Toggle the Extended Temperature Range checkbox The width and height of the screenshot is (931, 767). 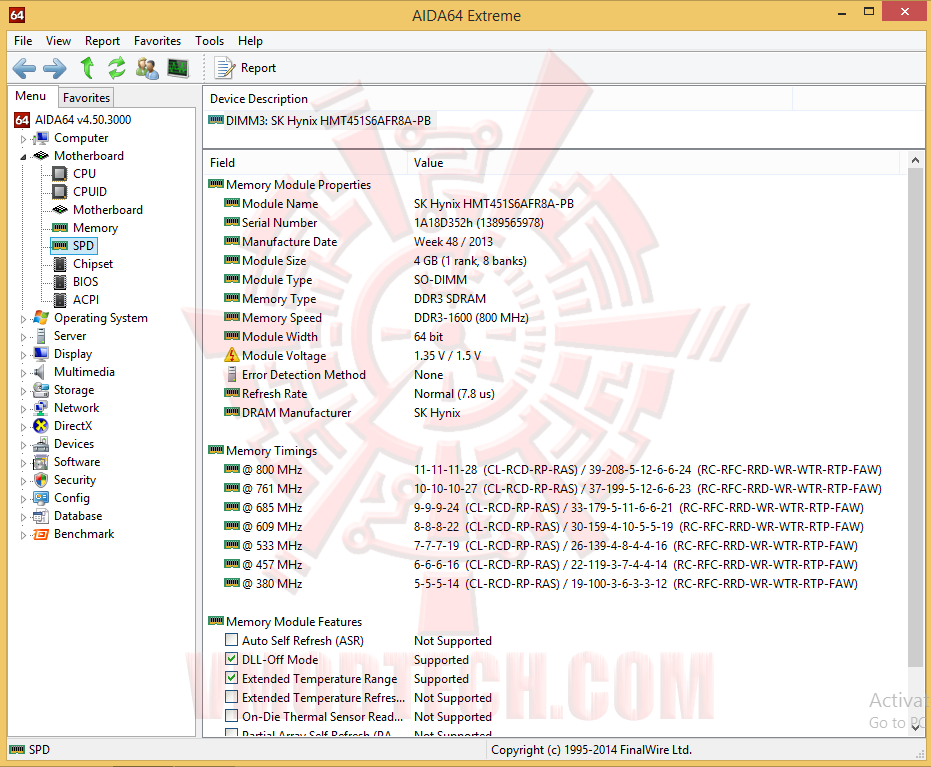coord(232,678)
